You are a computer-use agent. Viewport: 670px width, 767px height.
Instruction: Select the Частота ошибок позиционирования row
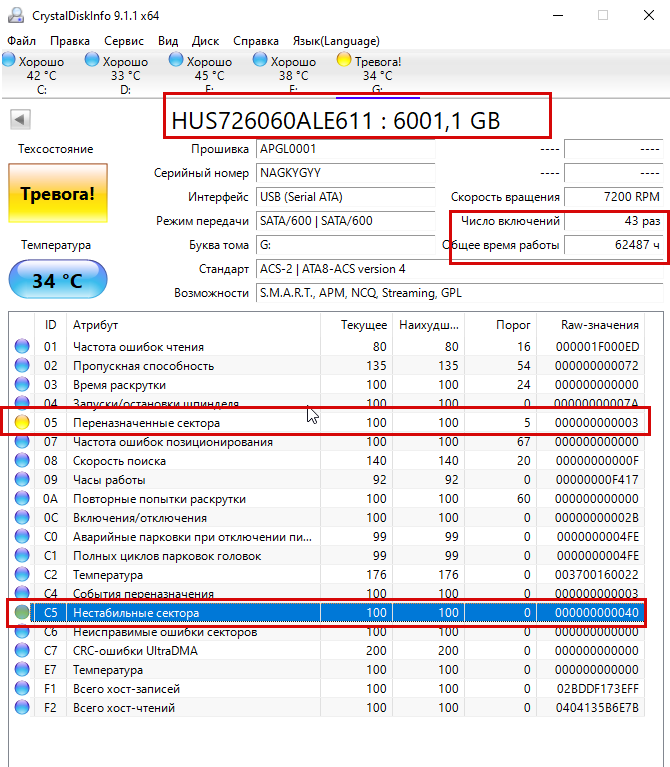(327, 442)
